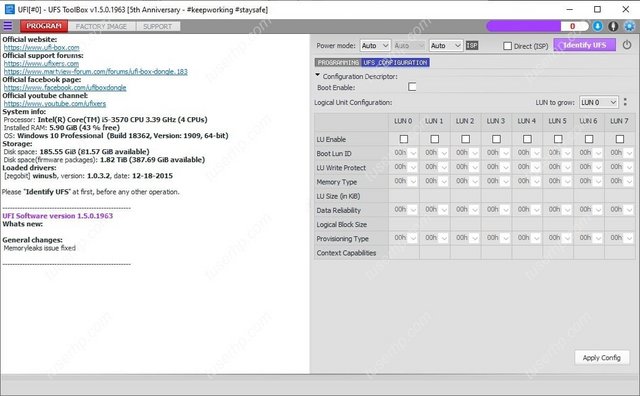The image size is (640, 396).
Task: Open the hamburger menu icon
Action: point(8,26)
